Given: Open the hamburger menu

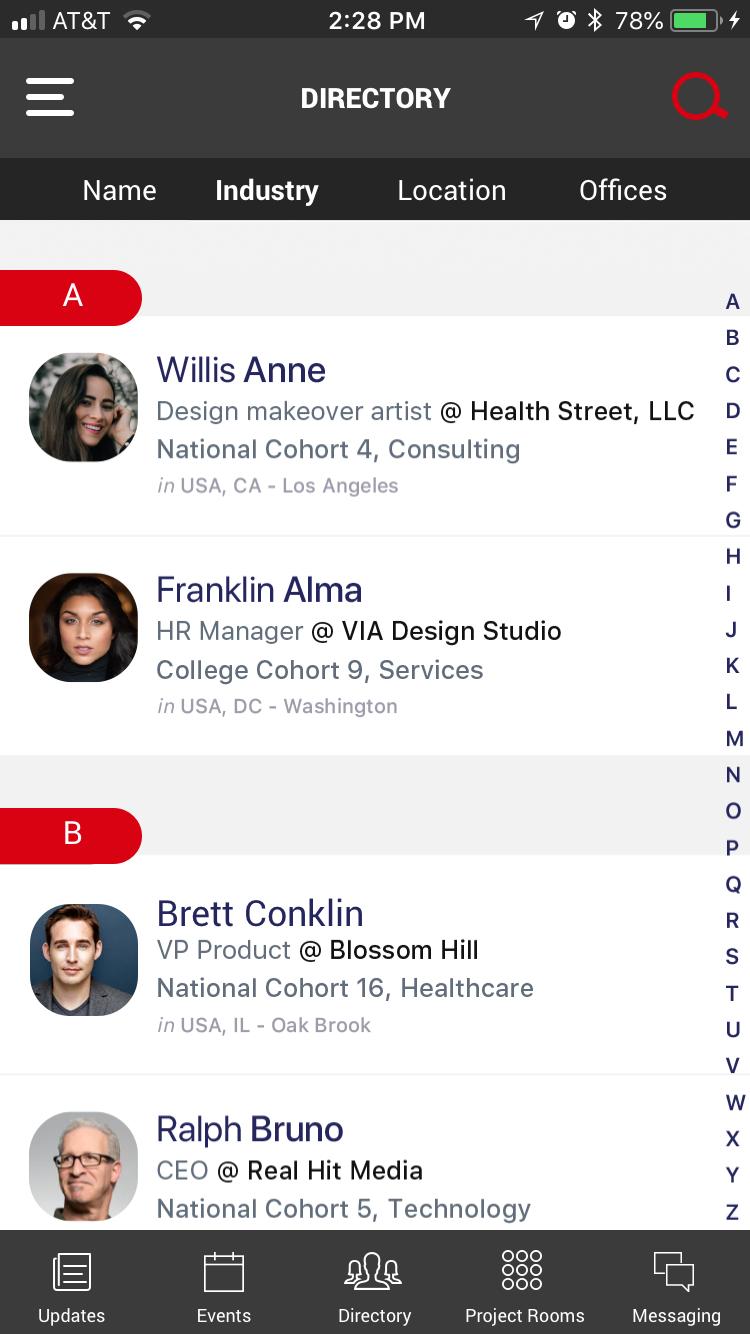Looking at the screenshot, I should 50,97.
